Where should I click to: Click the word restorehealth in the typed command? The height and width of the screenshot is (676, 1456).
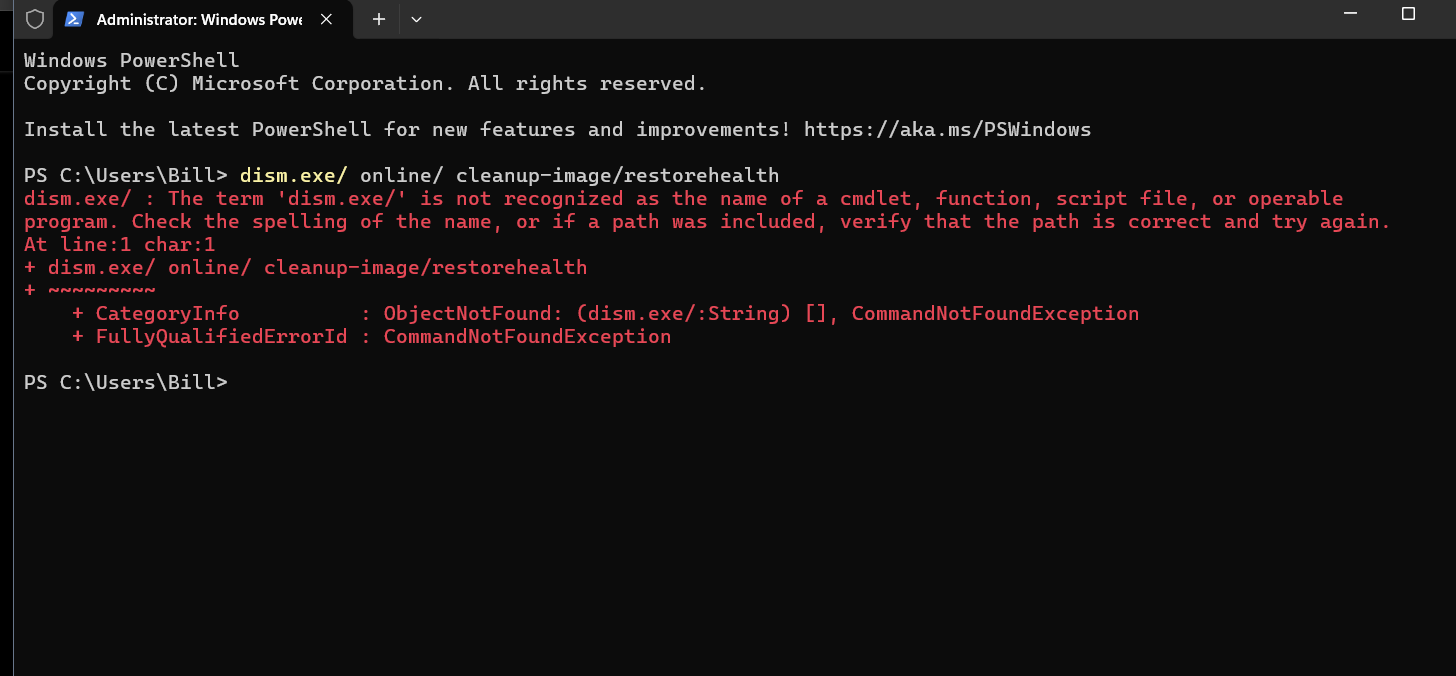coord(701,175)
